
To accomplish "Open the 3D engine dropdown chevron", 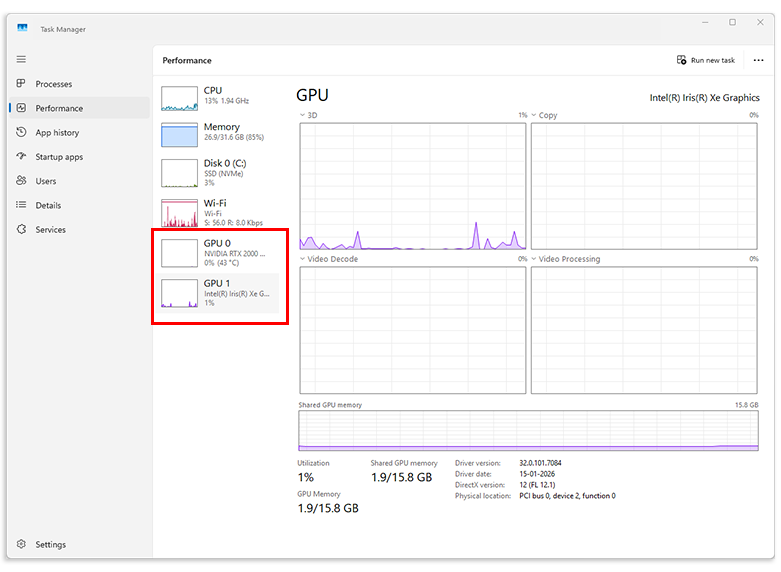I will coord(302,115).
